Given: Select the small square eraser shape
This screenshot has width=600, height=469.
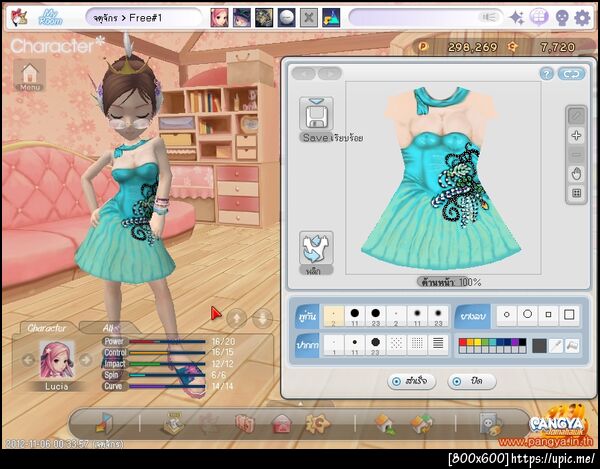Looking at the screenshot, I should (x=548, y=315).
